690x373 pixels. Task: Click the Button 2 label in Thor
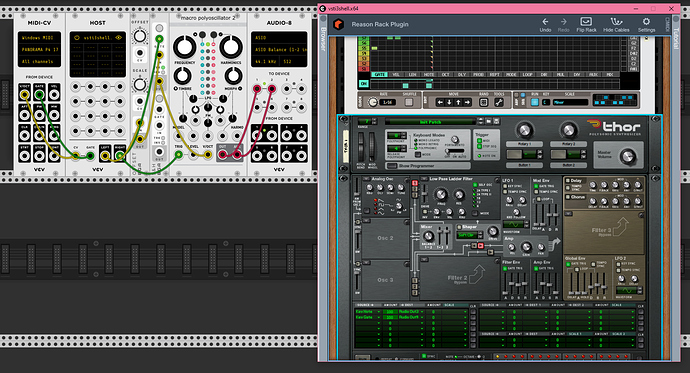tap(568, 165)
